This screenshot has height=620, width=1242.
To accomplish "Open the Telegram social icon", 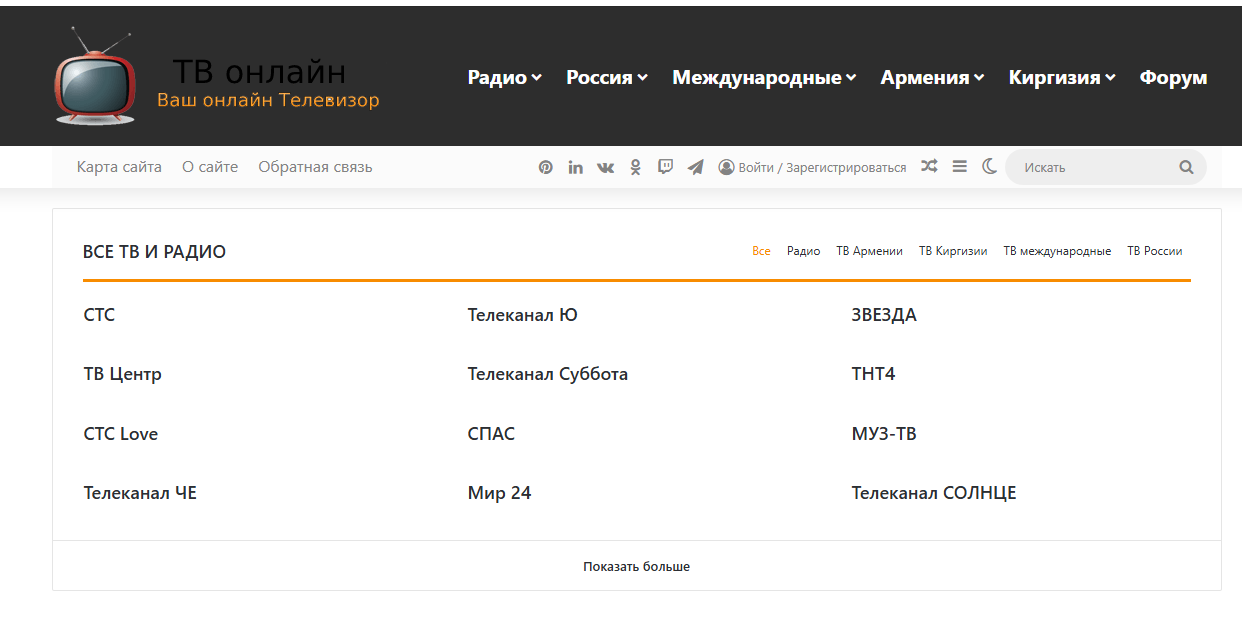I will [x=695, y=167].
